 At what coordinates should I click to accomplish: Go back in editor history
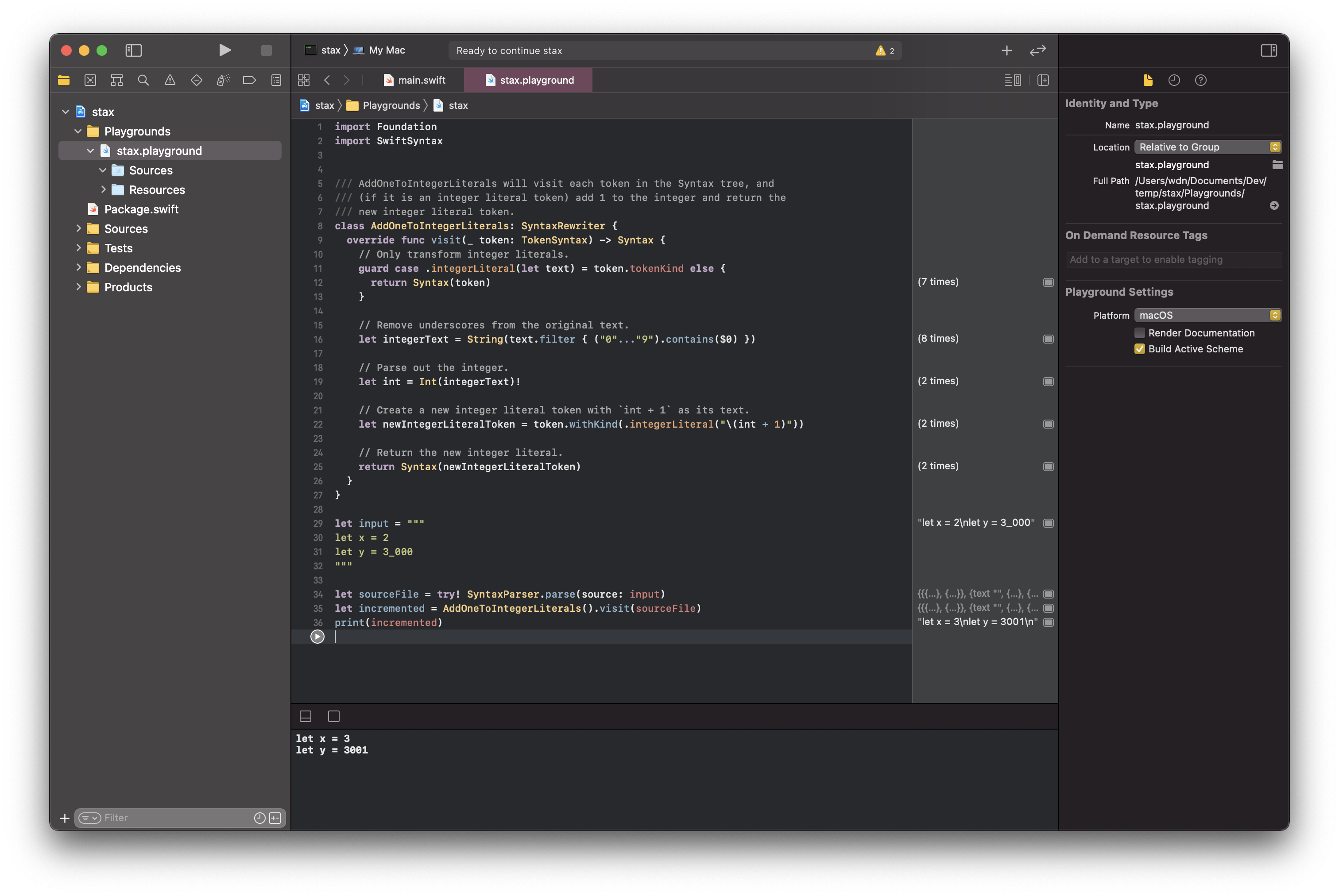pos(327,80)
